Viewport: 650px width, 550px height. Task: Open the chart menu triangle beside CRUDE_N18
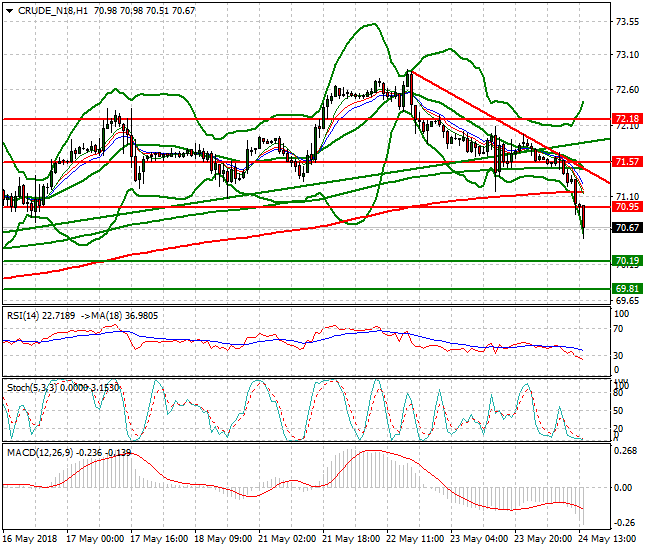9,11
